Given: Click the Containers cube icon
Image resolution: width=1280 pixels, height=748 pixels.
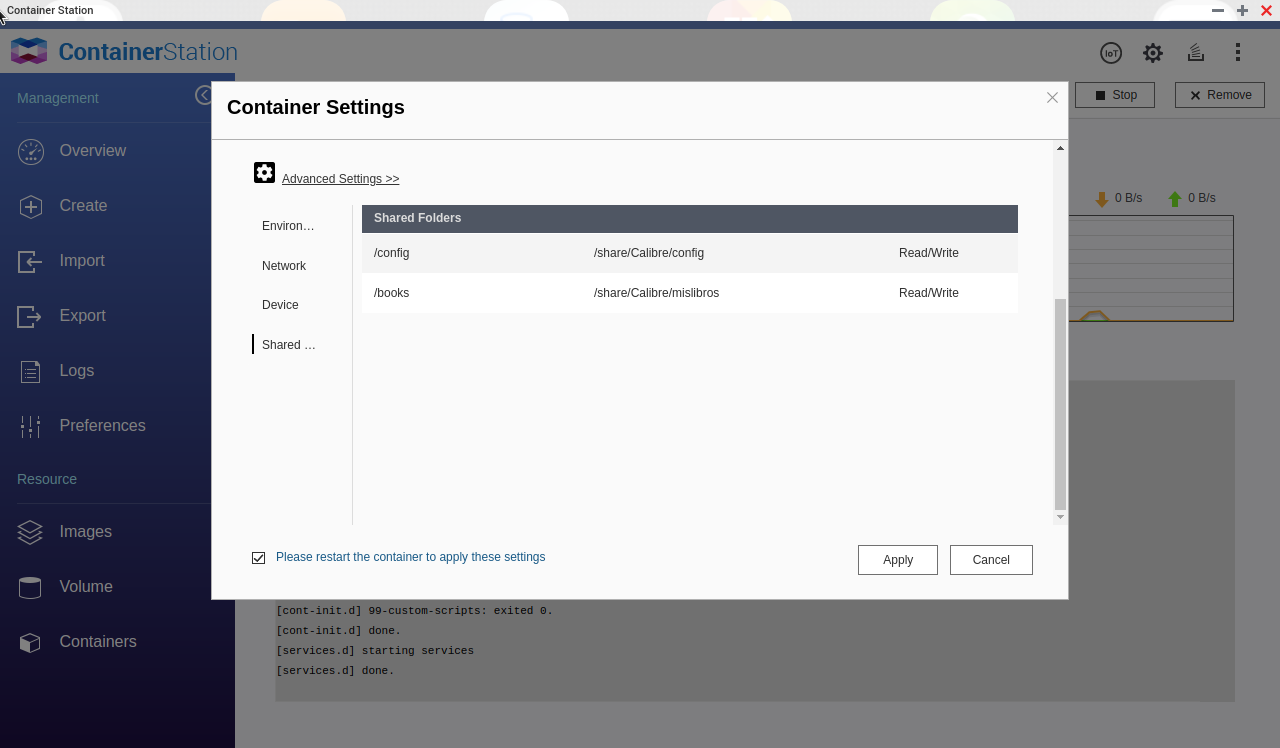Looking at the screenshot, I should pyautogui.click(x=30, y=642).
